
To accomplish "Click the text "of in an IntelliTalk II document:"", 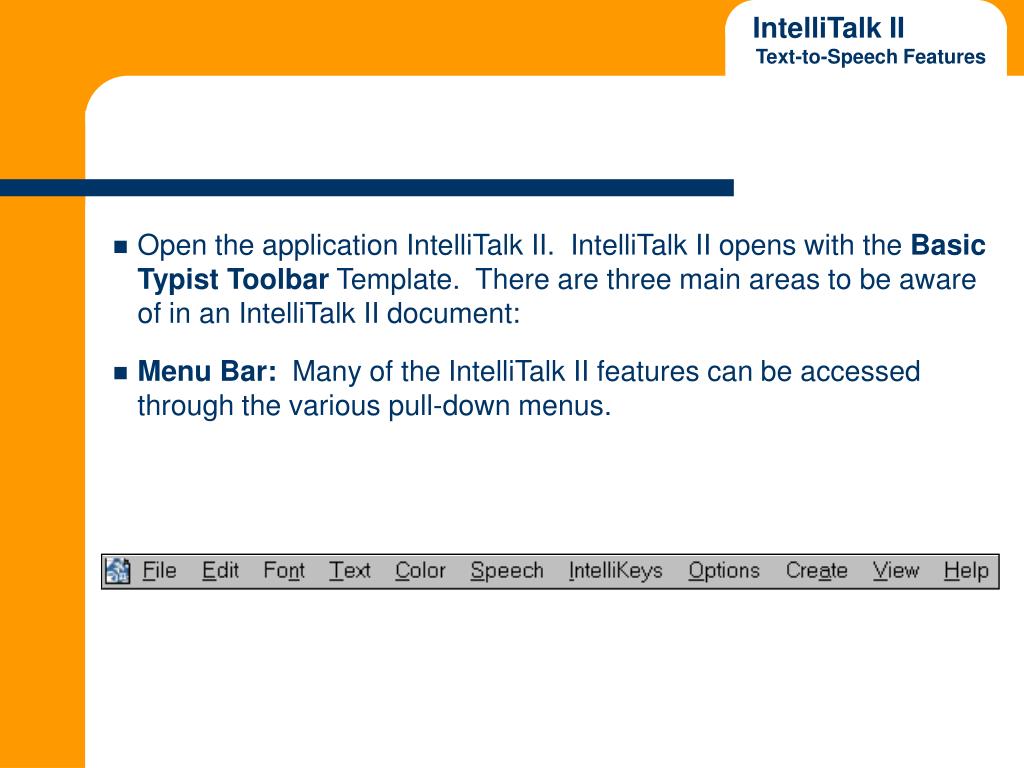I will 328,313.
